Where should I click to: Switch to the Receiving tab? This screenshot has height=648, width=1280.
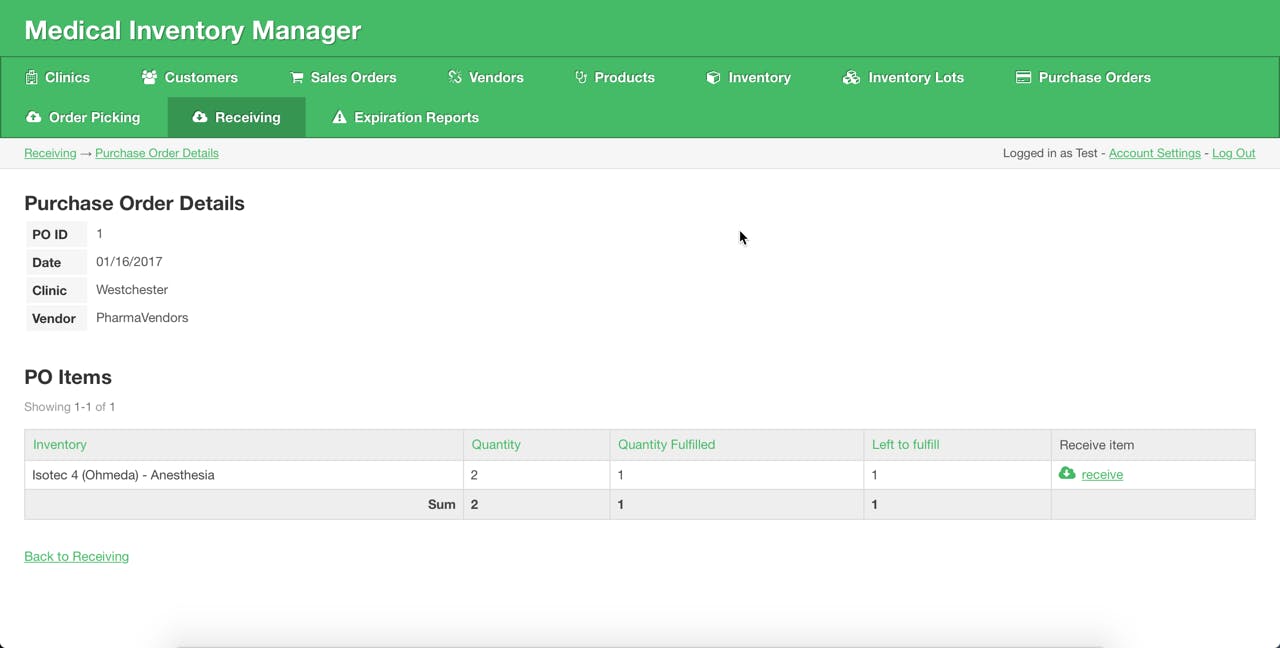pos(236,117)
